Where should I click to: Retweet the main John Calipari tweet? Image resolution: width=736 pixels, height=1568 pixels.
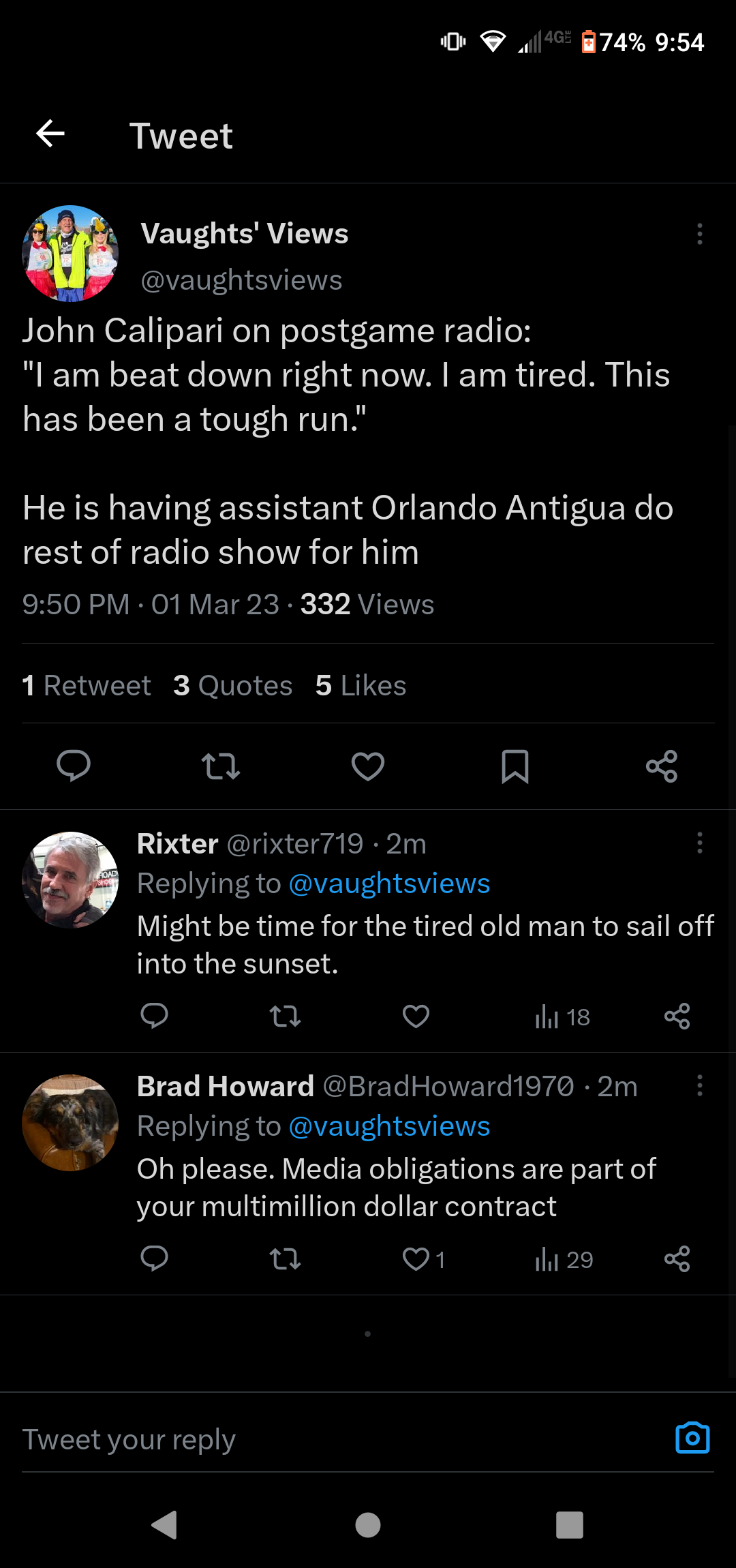tap(221, 766)
